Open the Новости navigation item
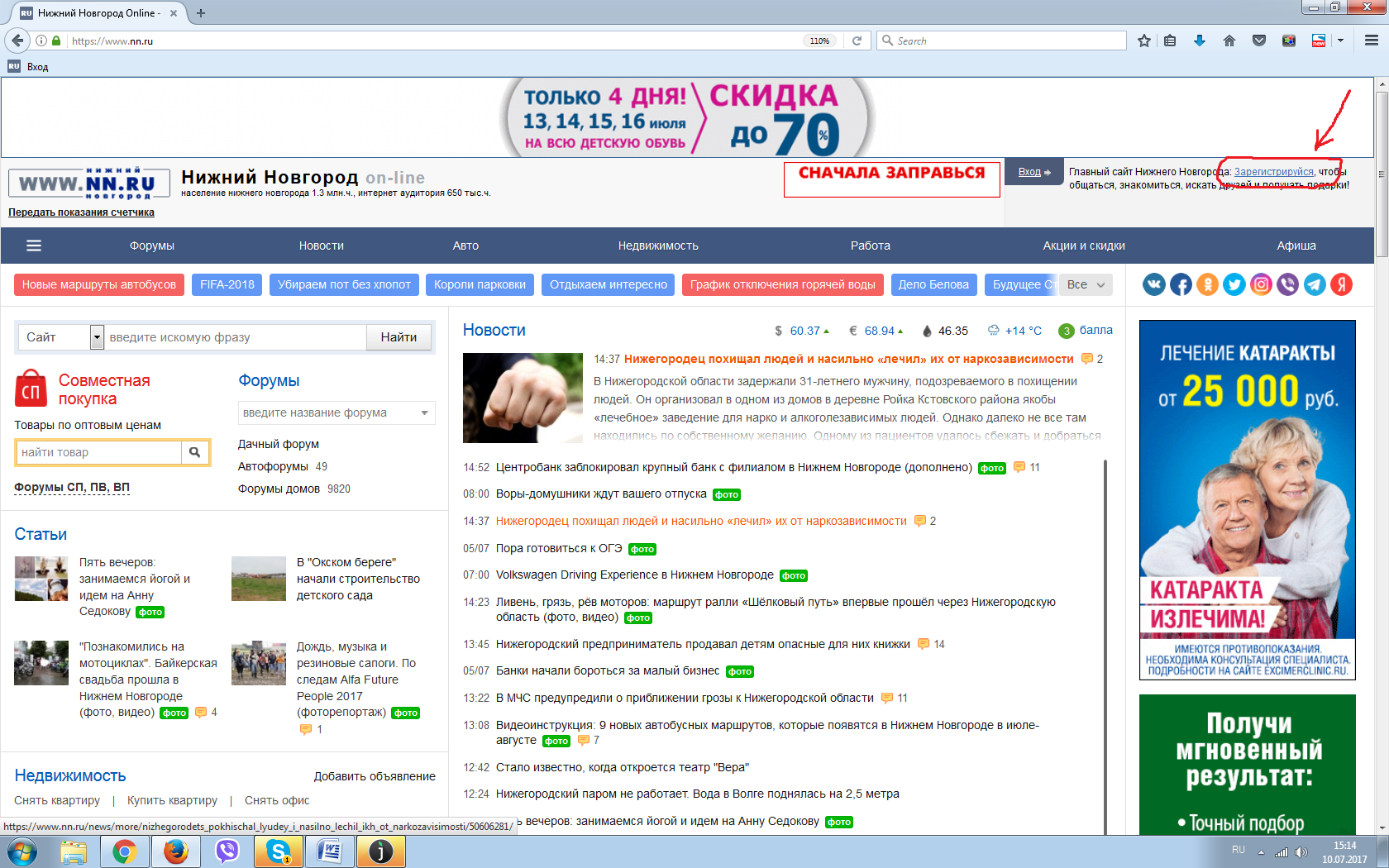1389x868 pixels. 322,246
